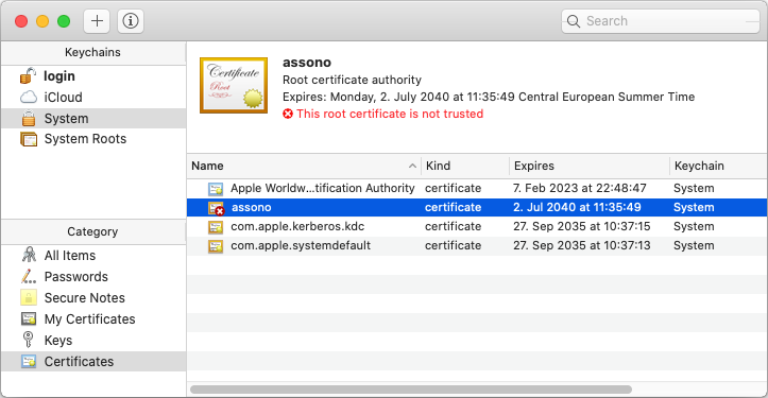This screenshot has height=398, width=768.
Task: Click expiry date 27. Sep 2035 at 10:37:15
Action: (x=581, y=226)
